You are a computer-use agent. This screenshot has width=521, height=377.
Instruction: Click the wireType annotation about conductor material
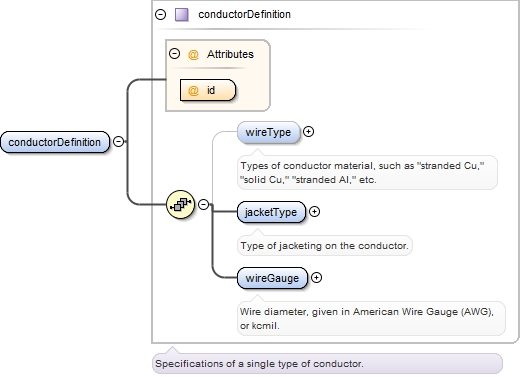(x=367, y=173)
